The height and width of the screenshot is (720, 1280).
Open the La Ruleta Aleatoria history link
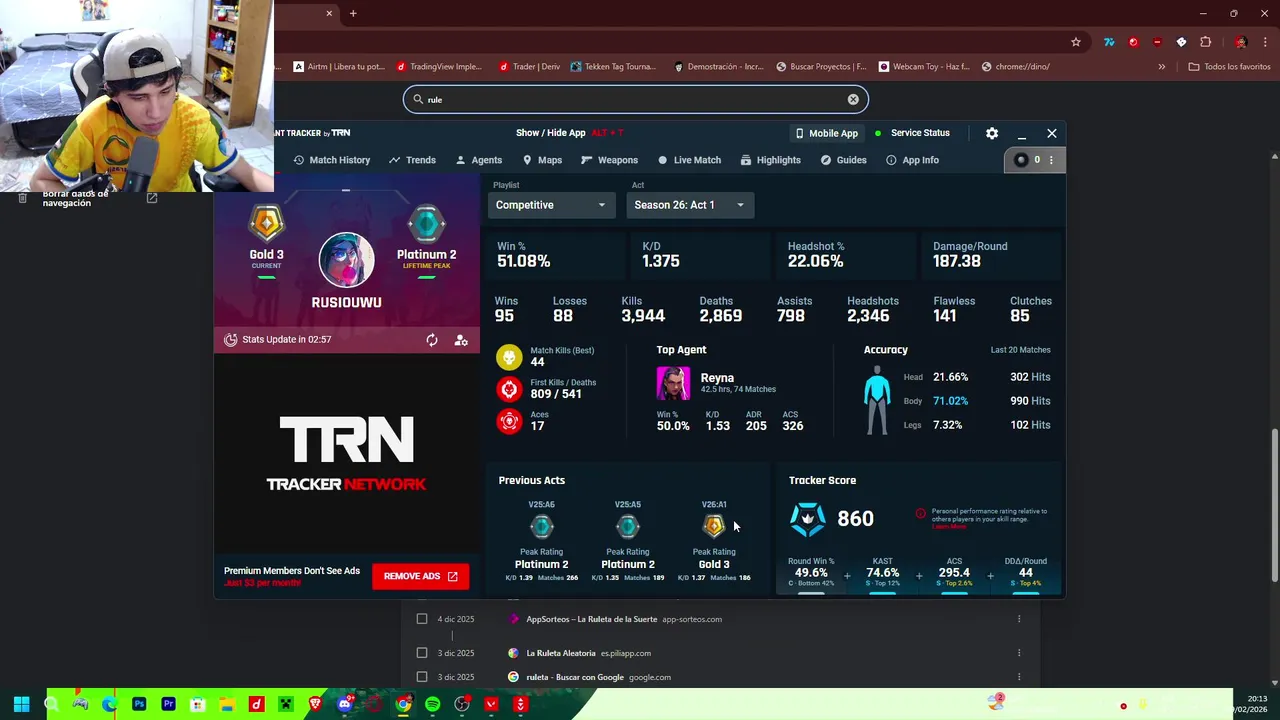coord(561,653)
